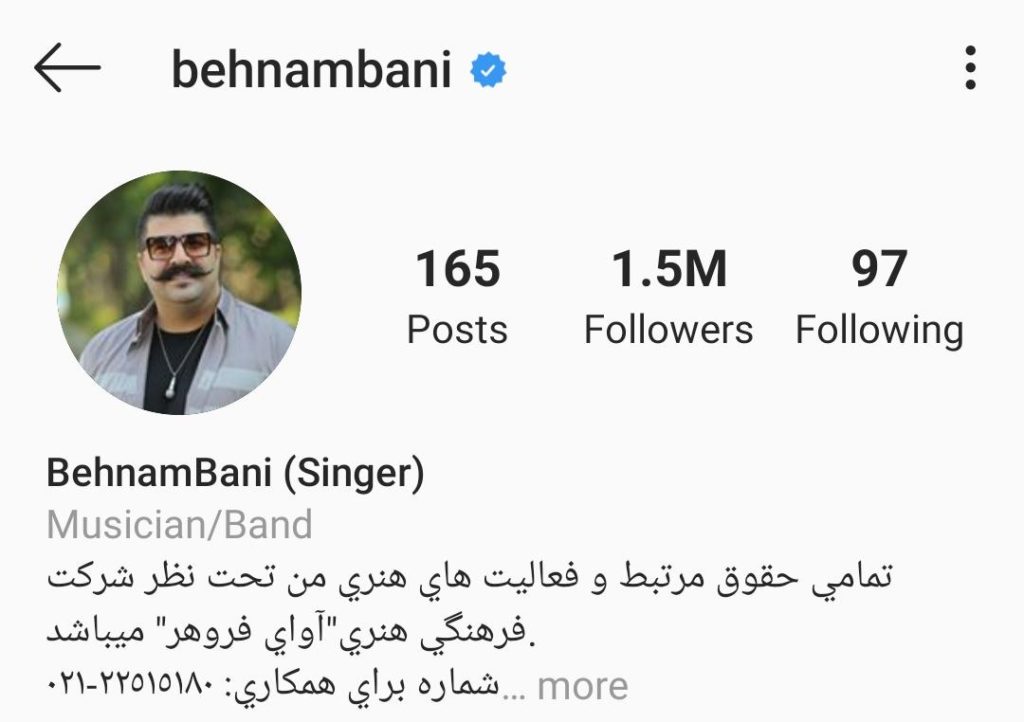The image size is (1024, 722).
Task: Tap the first line of Persian bio text
Action: pyautogui.click(x=469, y=578)
